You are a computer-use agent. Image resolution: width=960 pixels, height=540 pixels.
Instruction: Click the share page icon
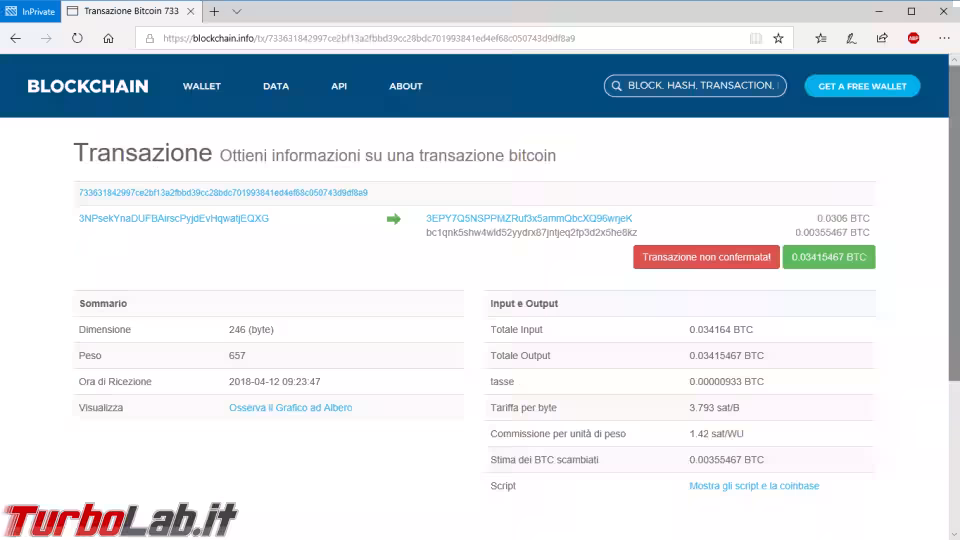(882, 38)
